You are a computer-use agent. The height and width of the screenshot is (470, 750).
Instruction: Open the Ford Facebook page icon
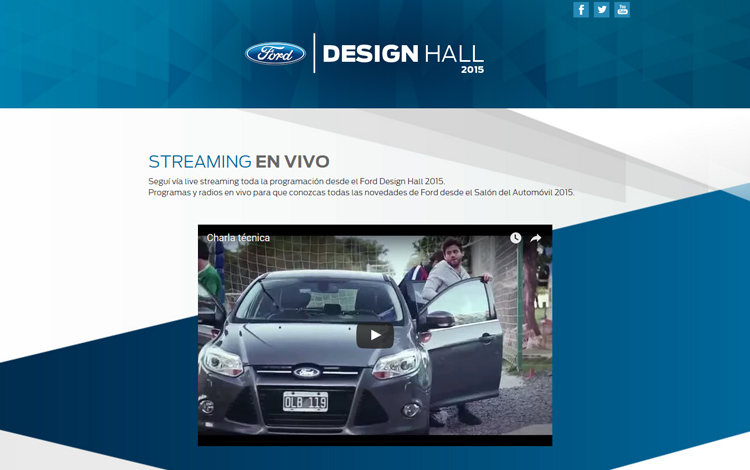(581, 10)
